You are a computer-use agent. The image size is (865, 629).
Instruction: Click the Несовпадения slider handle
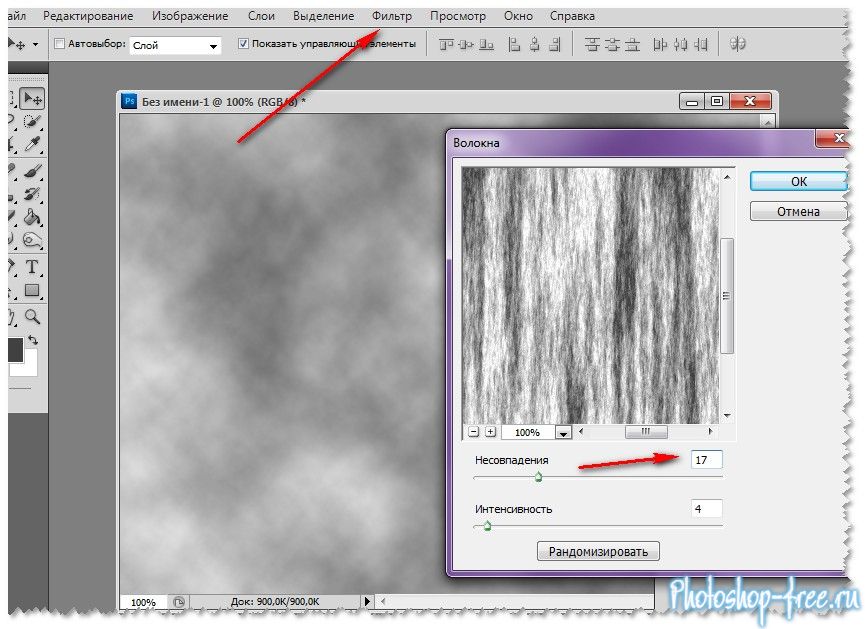[x=538, y=478]
